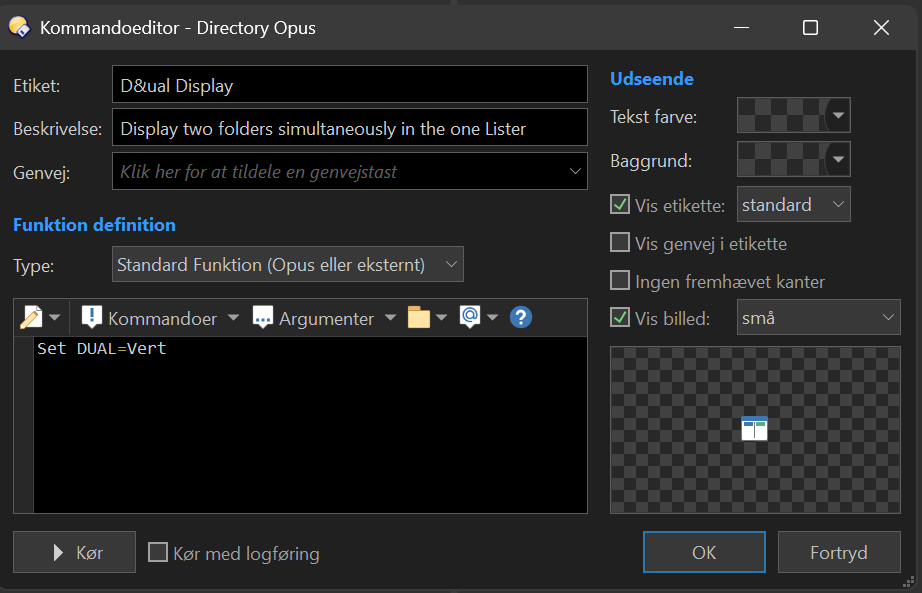
Task: Open the Type function dropdown
Action: [x=288, y=265]
